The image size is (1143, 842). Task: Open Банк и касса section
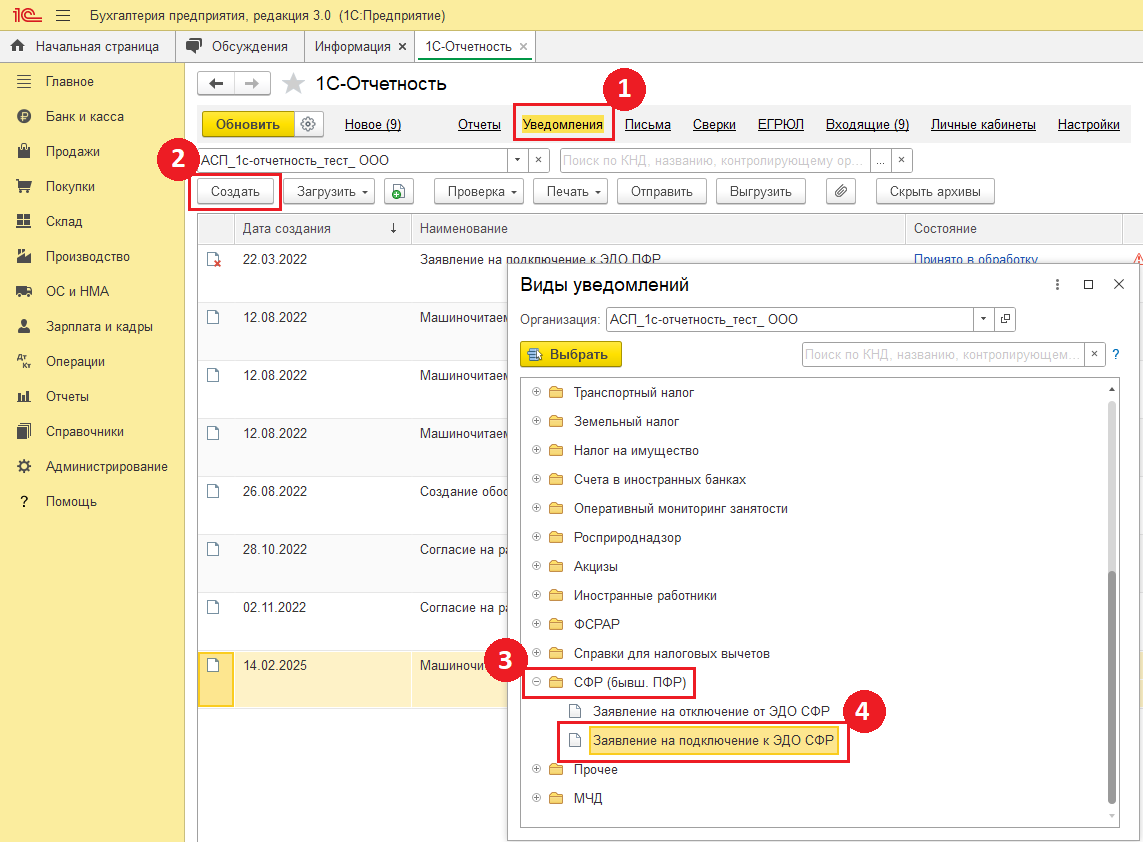tap(85, 117)
